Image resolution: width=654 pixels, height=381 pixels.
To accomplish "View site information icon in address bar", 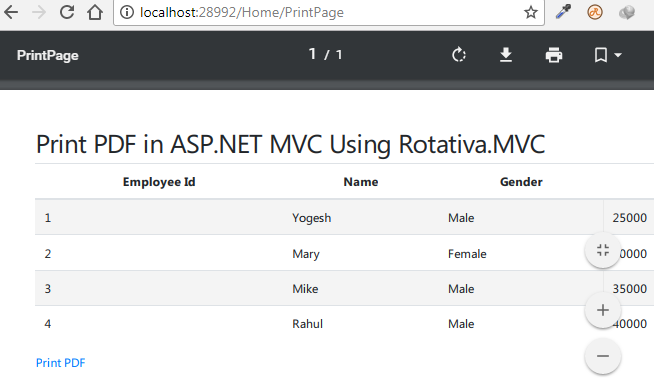I will (x=127, y=12).
